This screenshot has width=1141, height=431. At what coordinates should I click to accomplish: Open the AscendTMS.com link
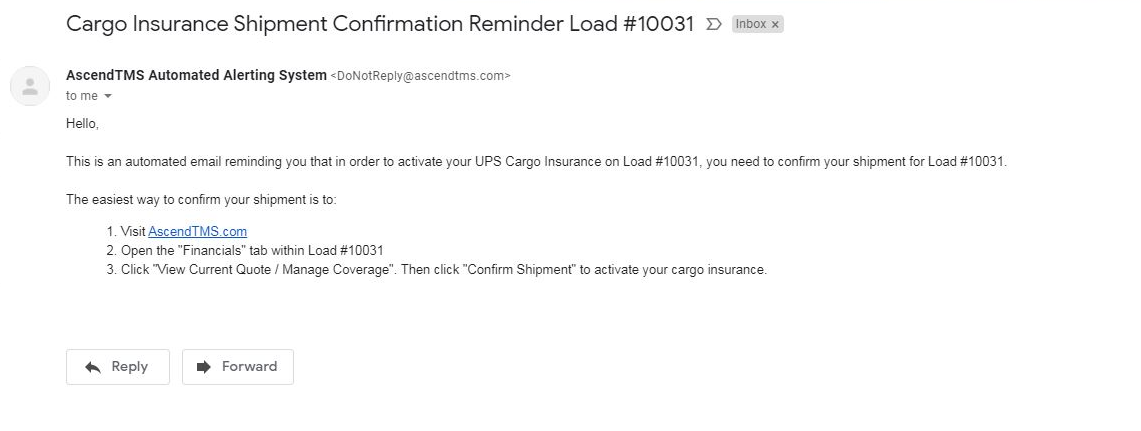197,231
